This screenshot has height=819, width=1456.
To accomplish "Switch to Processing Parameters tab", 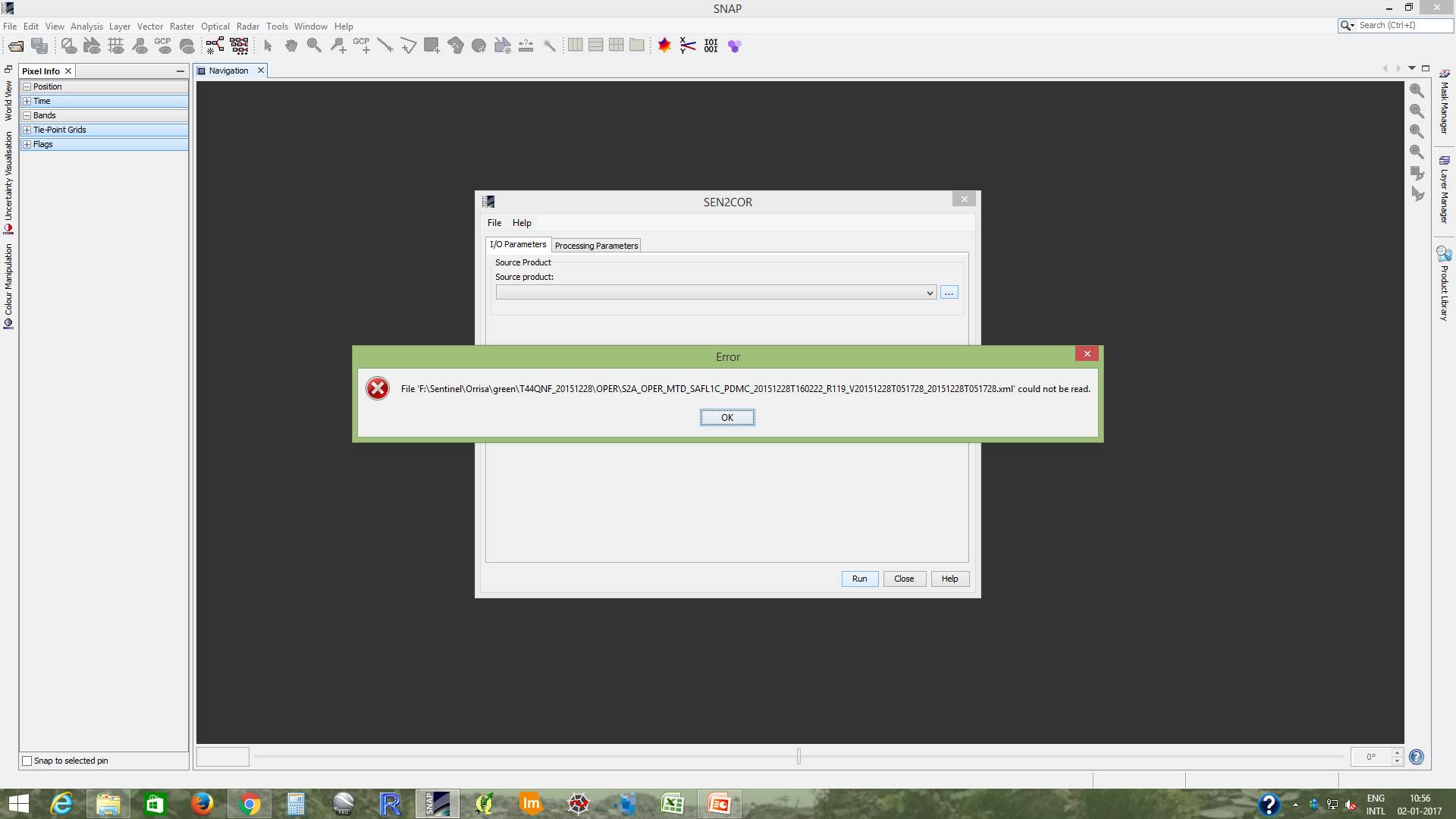I will click(x=596, y=246).
